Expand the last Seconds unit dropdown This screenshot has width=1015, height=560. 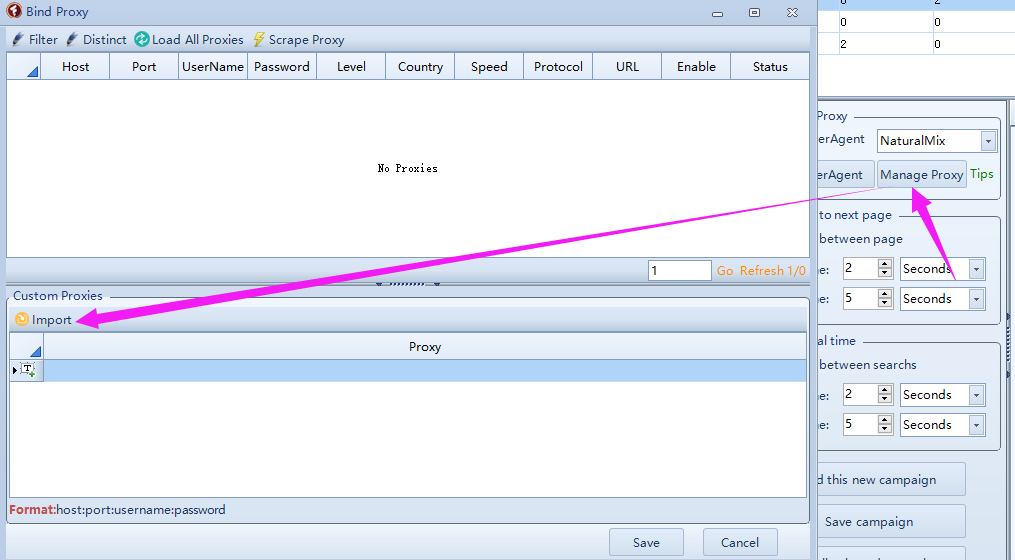point(976,425)
